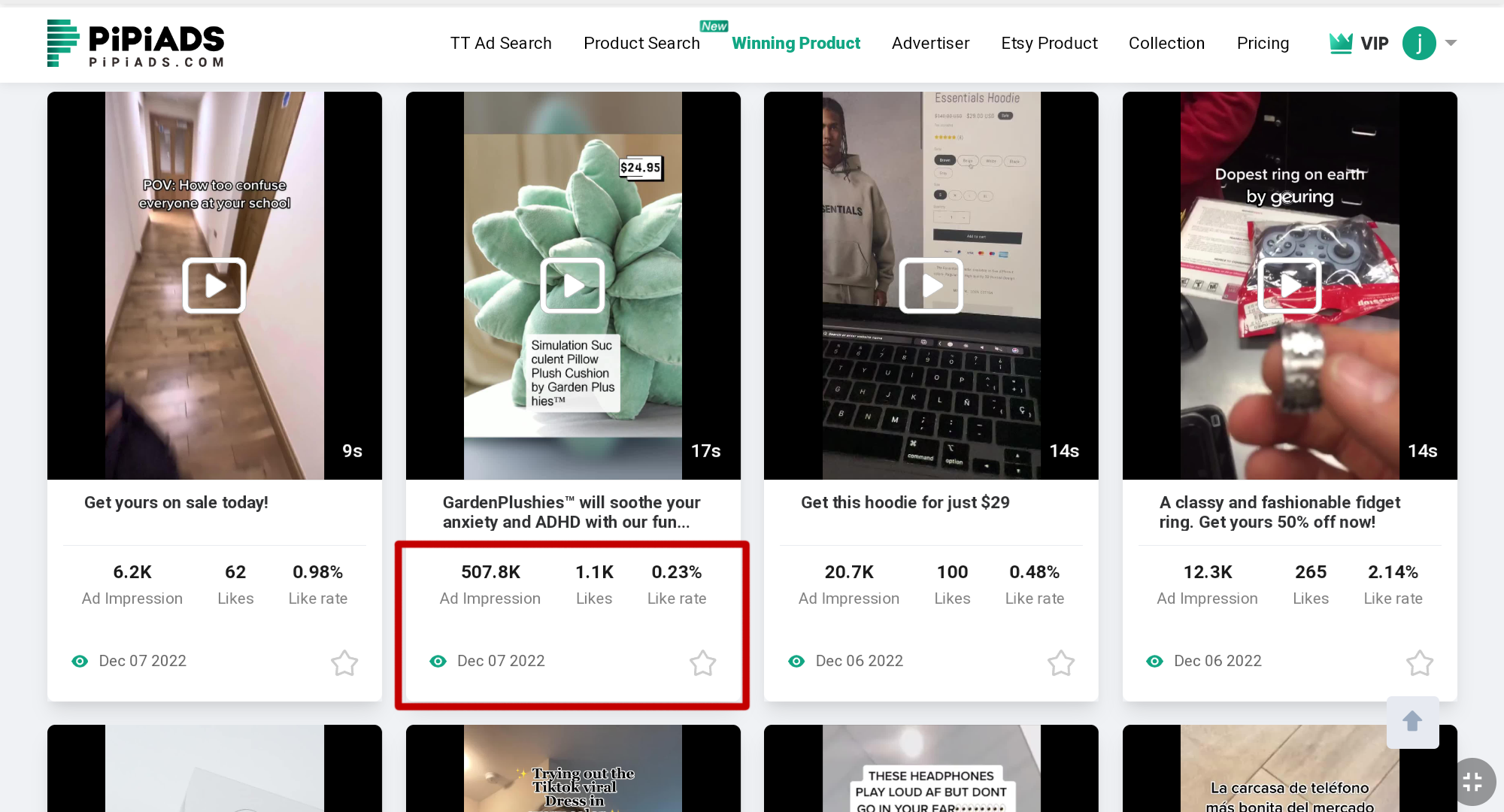Click the Etsy Product navigation link
Screen dimensions: 1504x812
coord(1048,43)
